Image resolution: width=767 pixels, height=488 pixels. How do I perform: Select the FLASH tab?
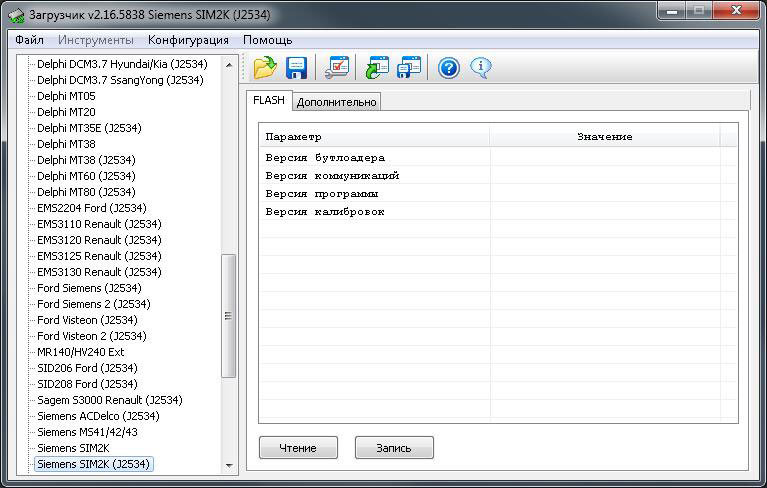point(268,101)
